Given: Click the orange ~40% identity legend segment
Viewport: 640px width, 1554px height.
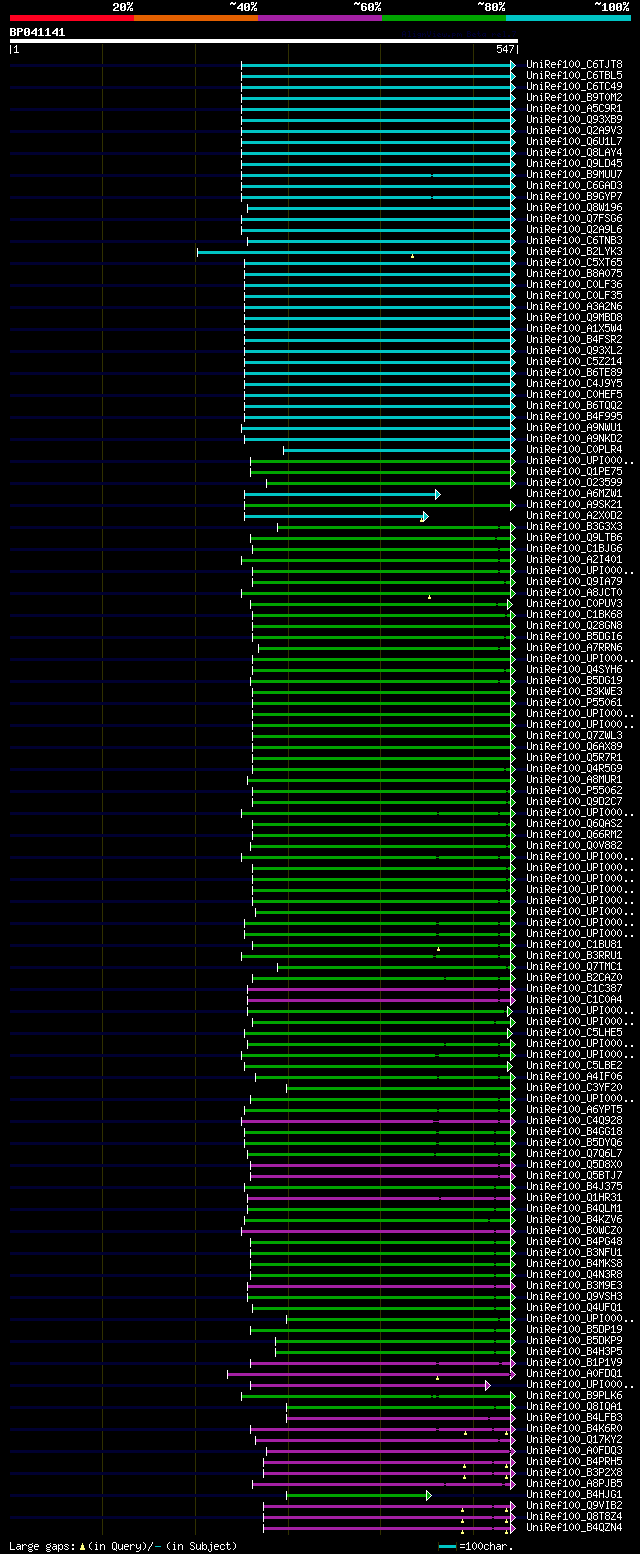Looking at the screenshot, I should (x=196, y=18).
